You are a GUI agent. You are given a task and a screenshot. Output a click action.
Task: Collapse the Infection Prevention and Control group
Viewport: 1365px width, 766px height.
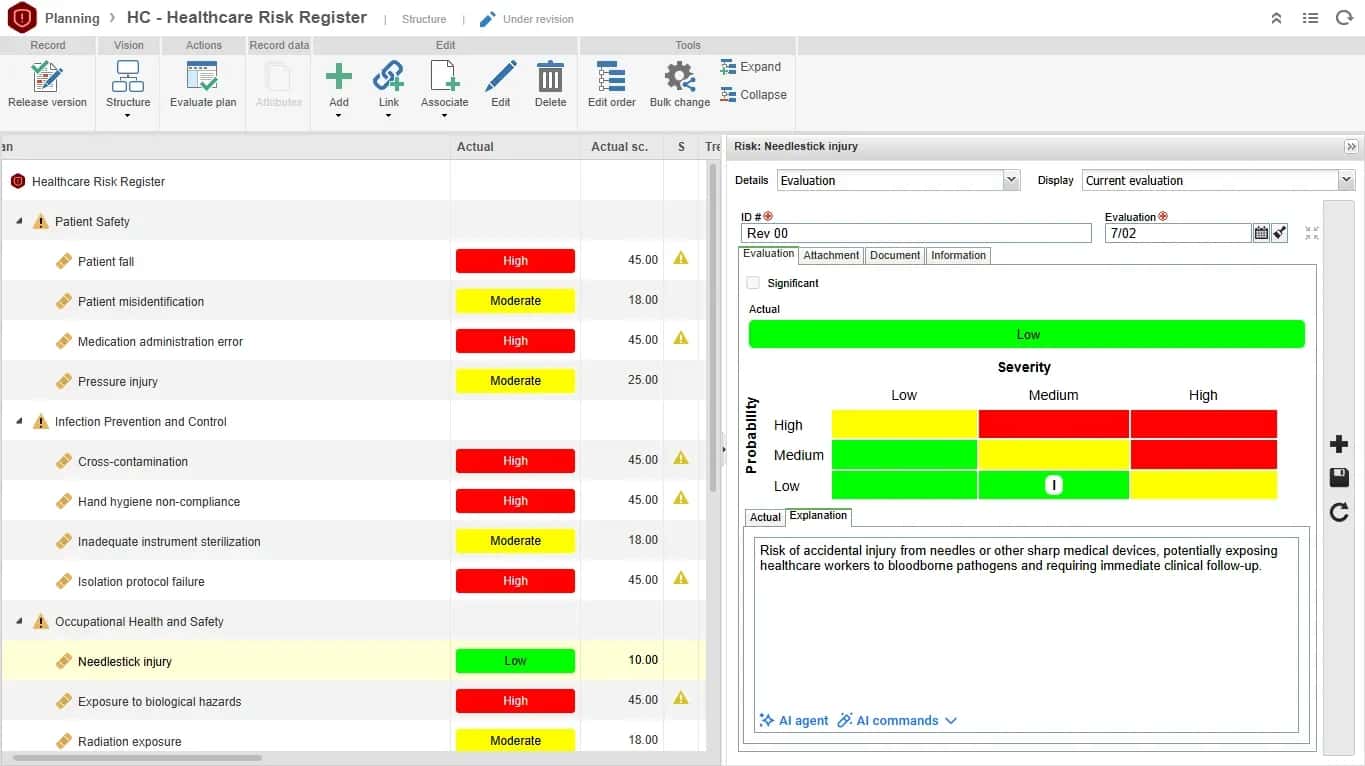point(19,421)
